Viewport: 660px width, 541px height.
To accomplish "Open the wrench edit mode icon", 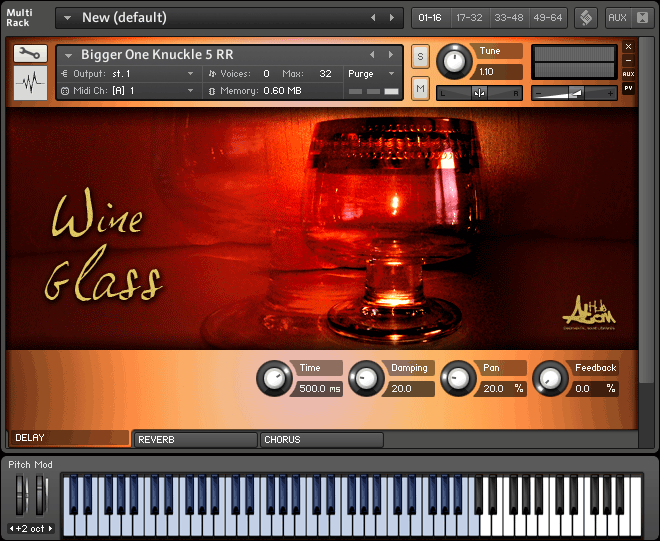I will tap(30, 53).
